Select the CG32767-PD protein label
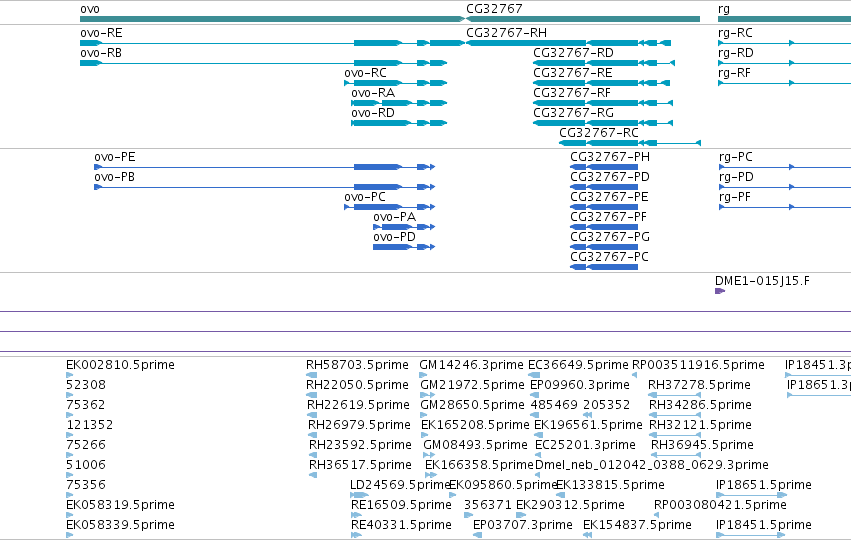This screenshot has width=851, height=540. click(x=609, y=177)
